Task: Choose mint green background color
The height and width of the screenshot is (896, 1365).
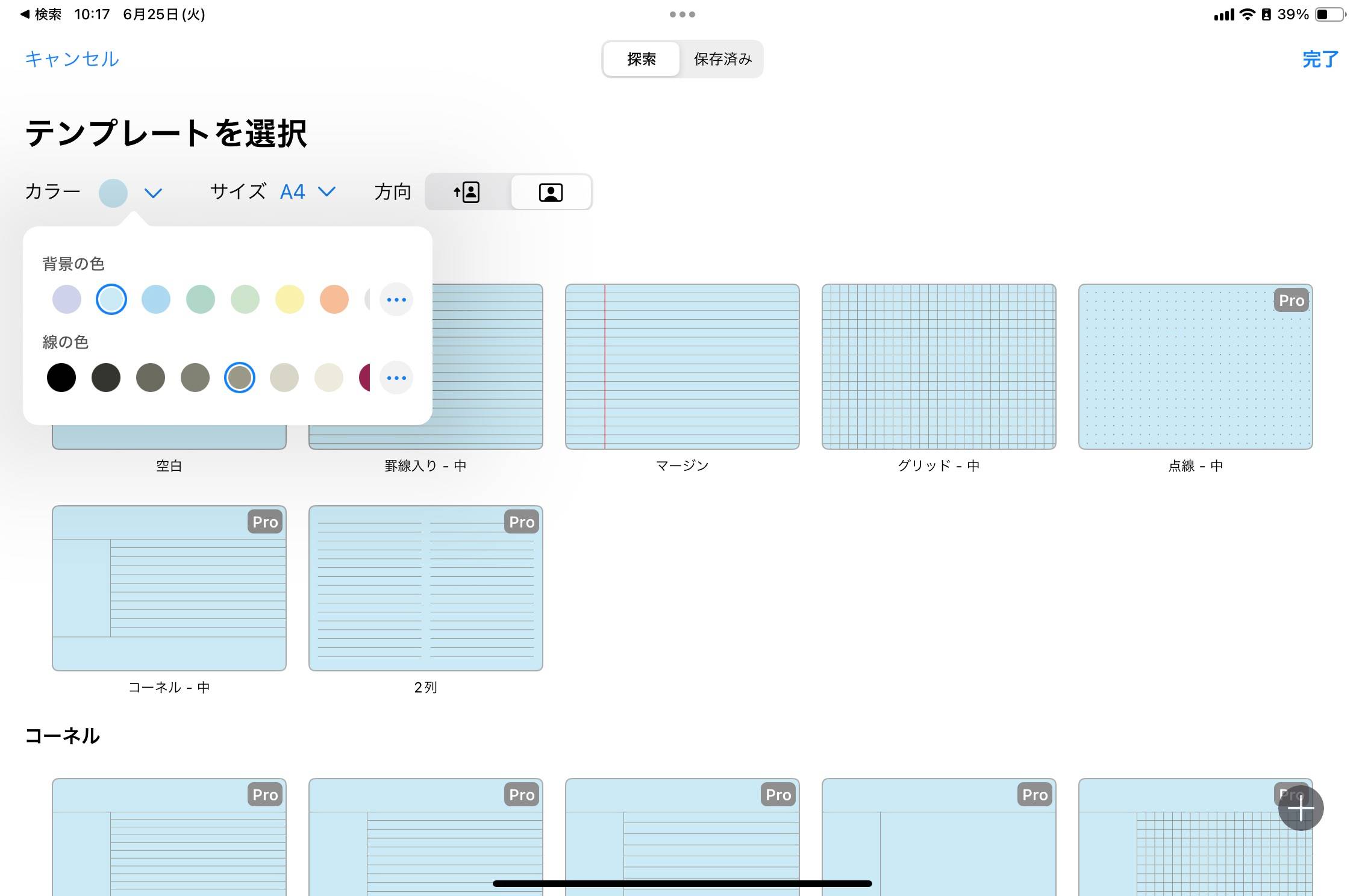Action: [201, 299]
